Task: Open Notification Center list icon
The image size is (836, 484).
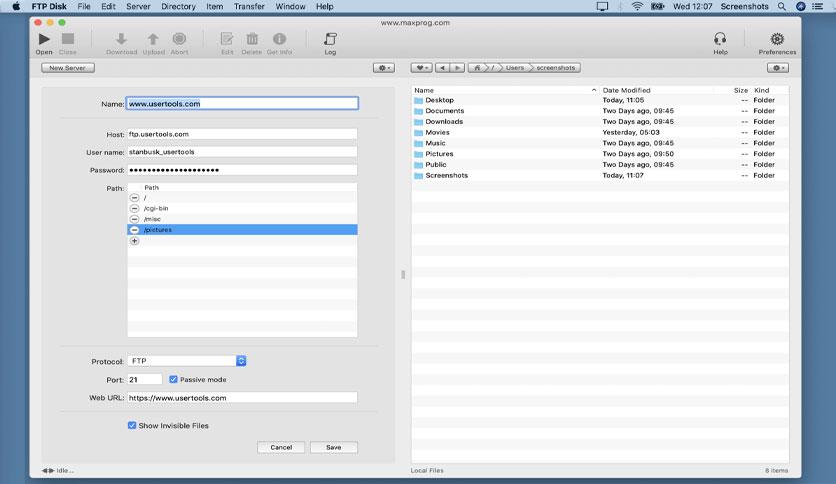Action: click(817, 6)
